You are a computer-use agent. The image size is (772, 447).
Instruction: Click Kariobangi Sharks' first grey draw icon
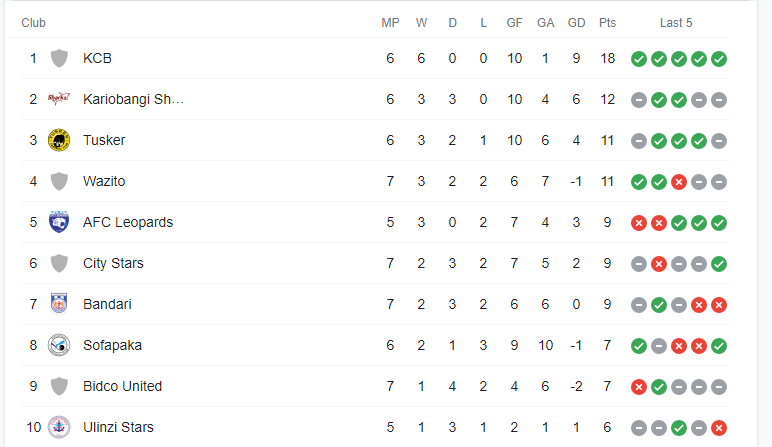point(639,100)
